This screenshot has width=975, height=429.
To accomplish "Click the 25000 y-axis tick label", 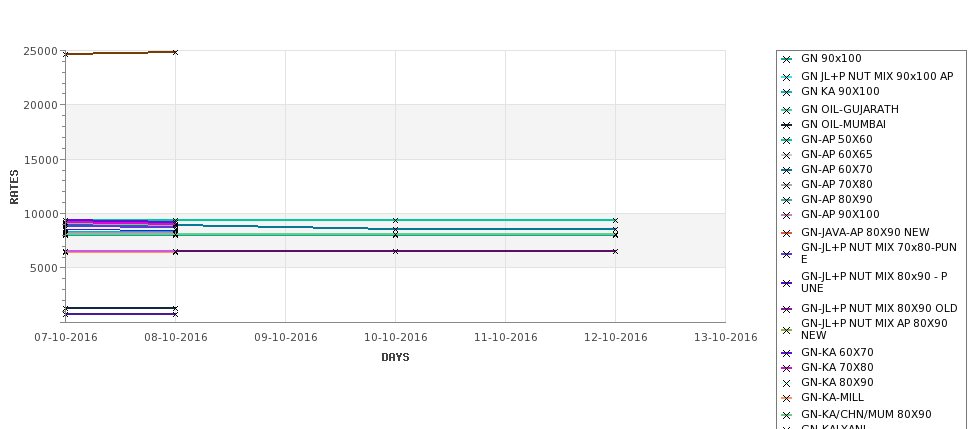I will tap(41, 52).
